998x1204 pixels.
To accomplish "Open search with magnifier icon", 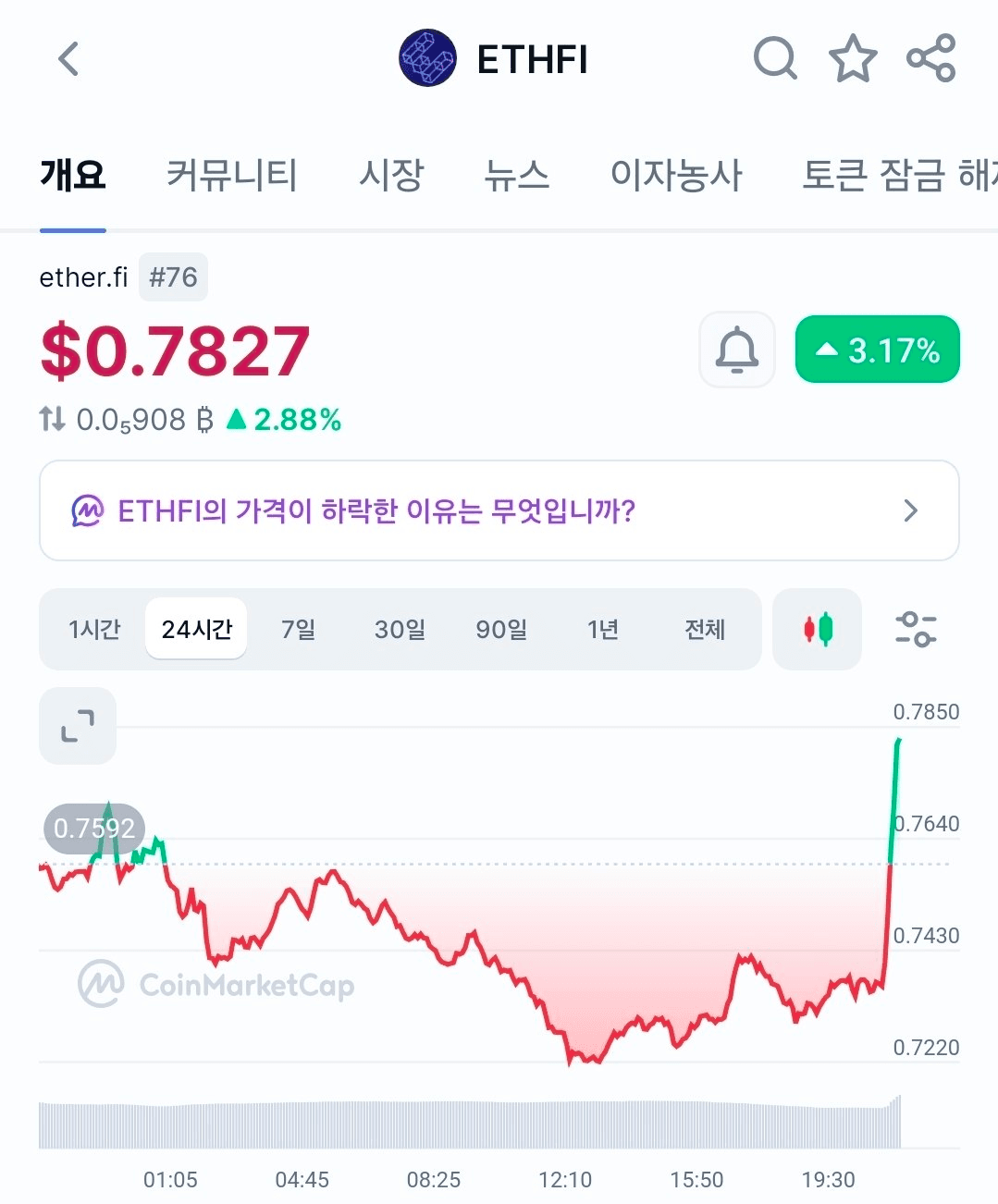I will click(775, 59).
